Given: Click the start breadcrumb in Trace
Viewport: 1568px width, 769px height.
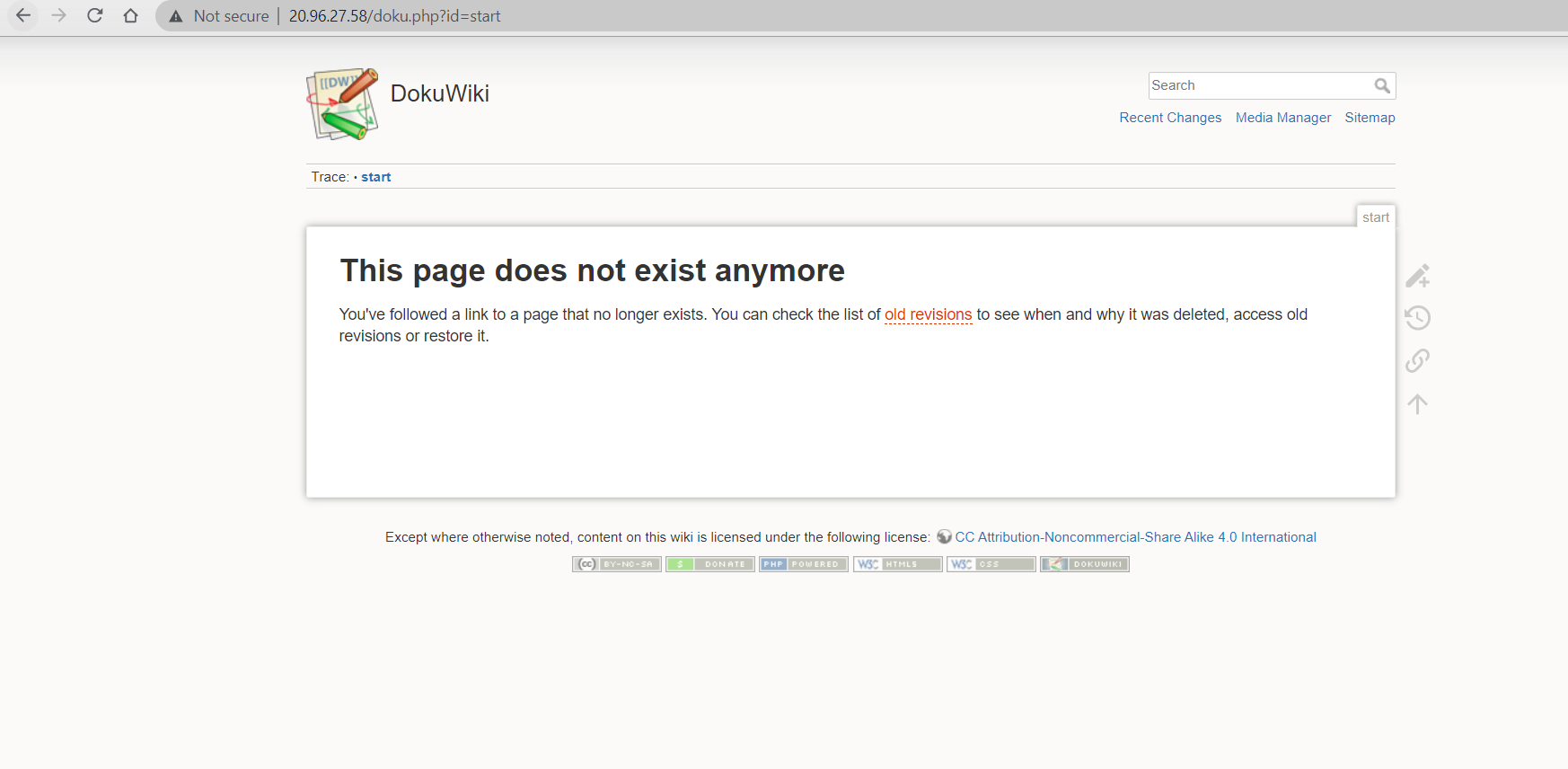Looking at the screenshot, I should tap(375, 177).
